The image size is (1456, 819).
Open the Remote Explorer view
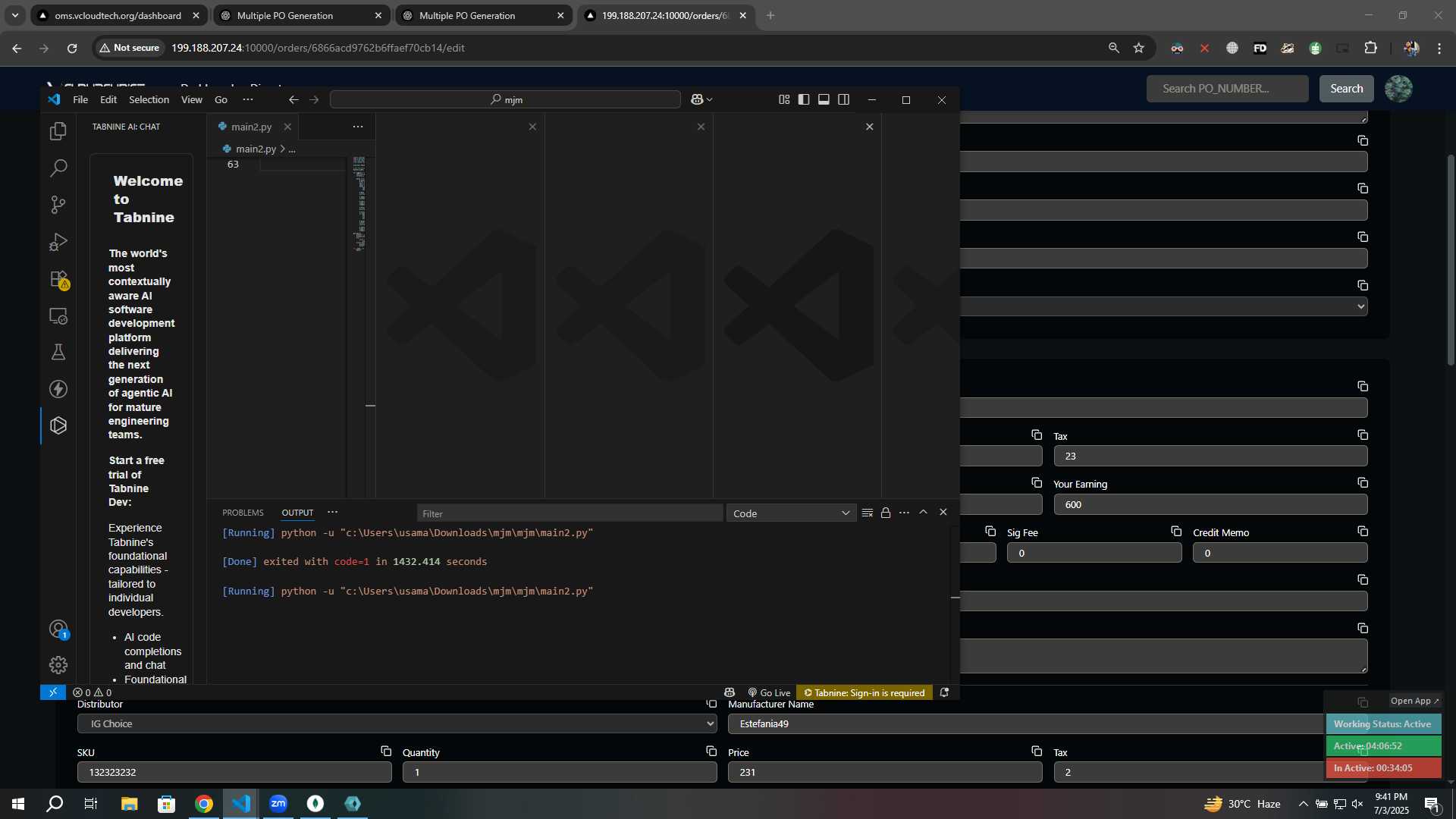pos(58,315)
